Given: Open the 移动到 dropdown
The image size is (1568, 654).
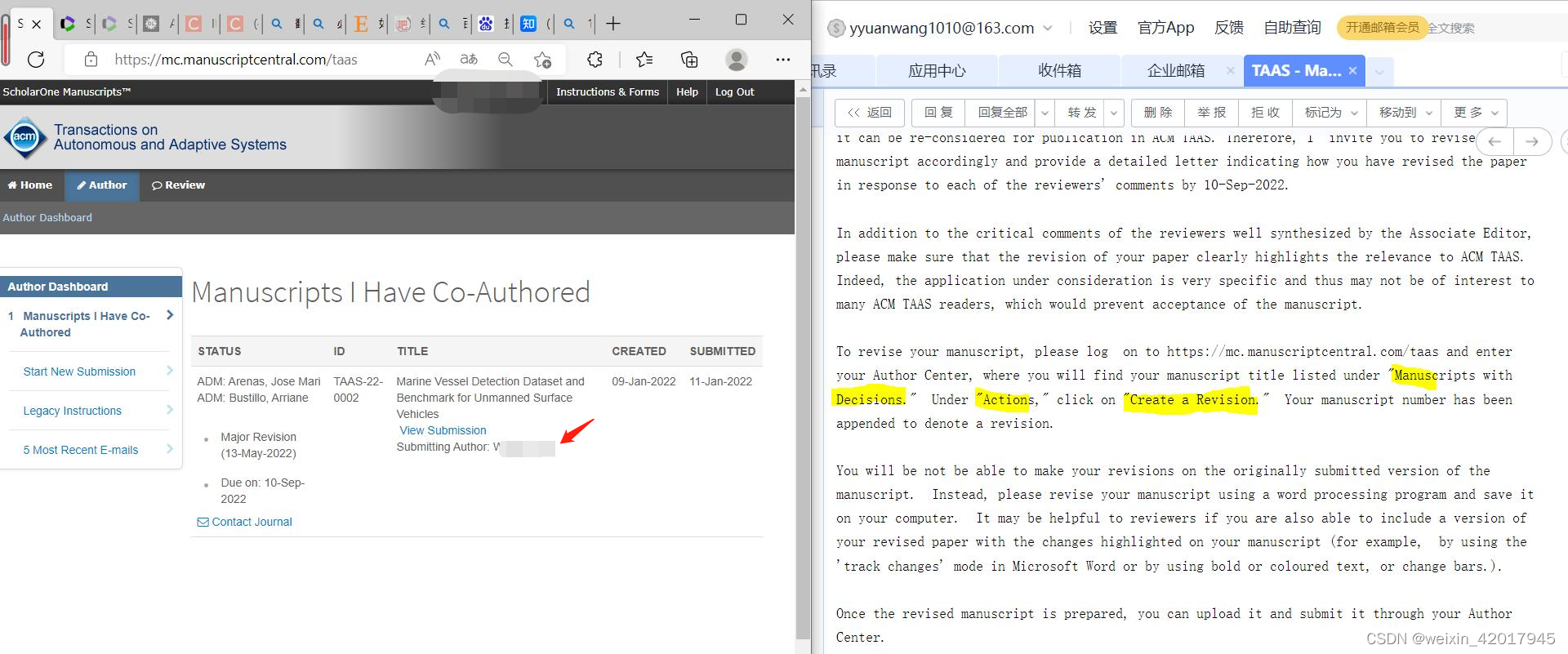Looking at the screenshot, I should [1405, 113].
